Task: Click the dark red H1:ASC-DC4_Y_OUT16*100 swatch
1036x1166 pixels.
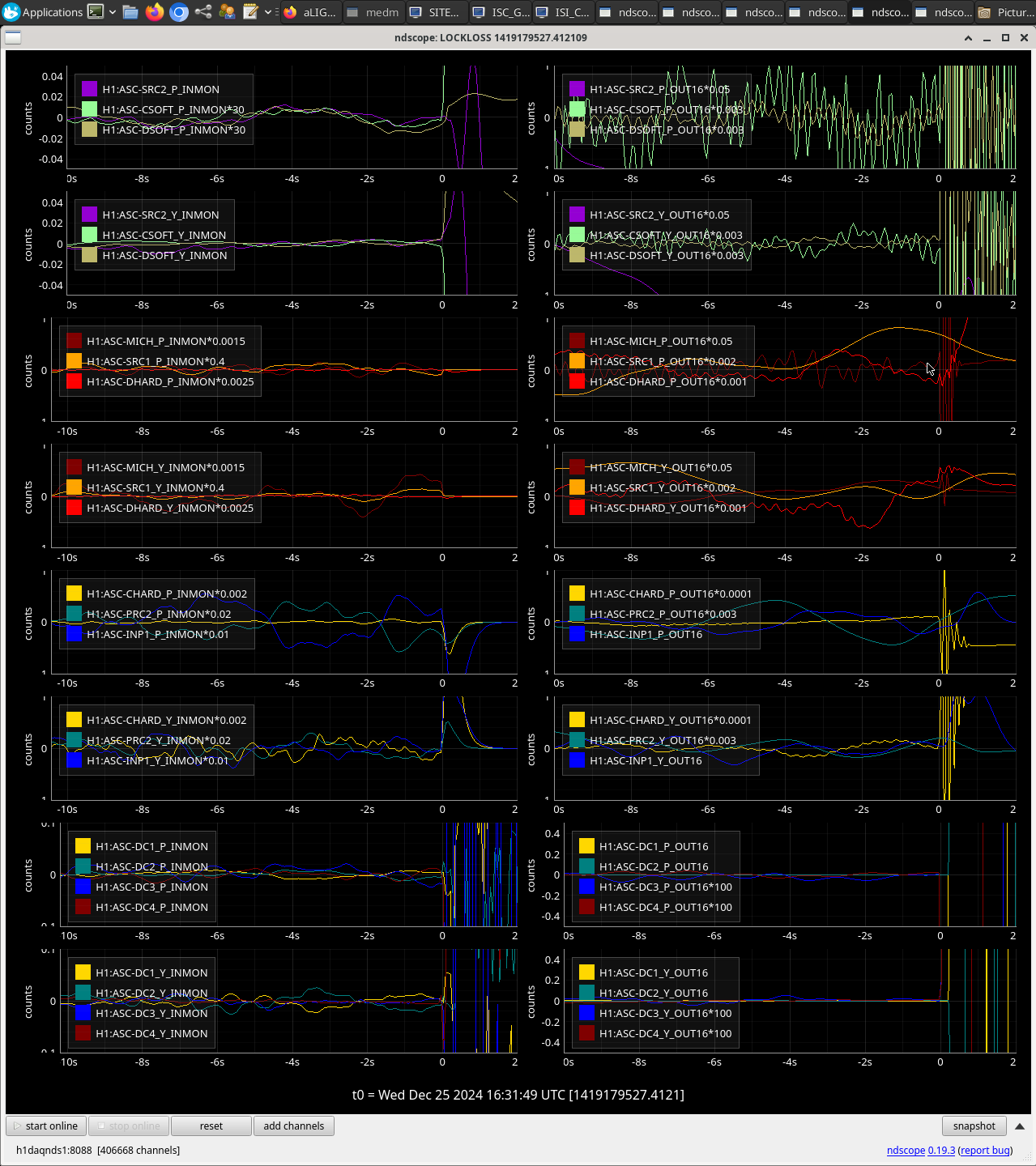Action: pyautogui.click(x=587, y=1033)
